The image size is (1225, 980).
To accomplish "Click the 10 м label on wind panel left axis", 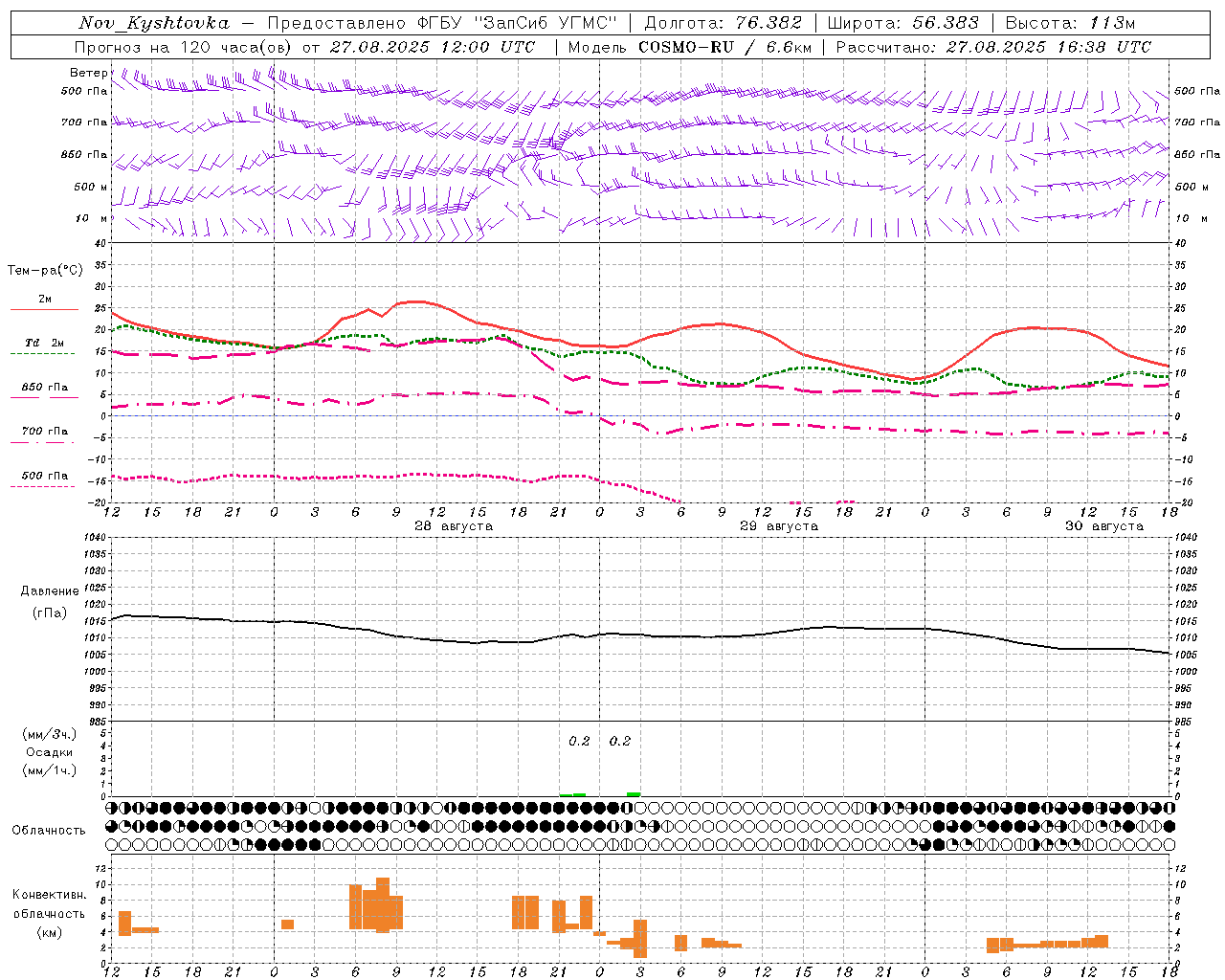I will pyautogui.click(x=91, y=218).
